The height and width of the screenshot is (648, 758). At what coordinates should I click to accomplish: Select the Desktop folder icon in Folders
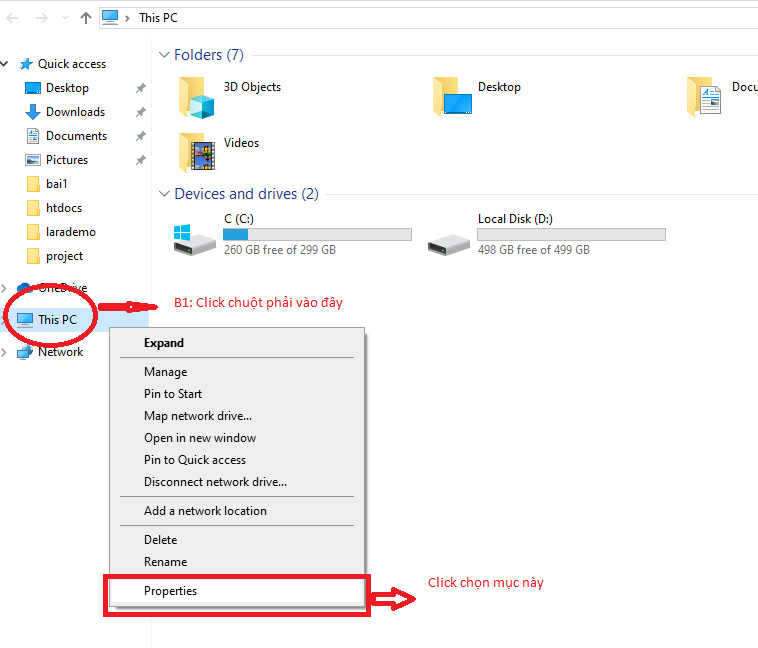tap(452, 97)
